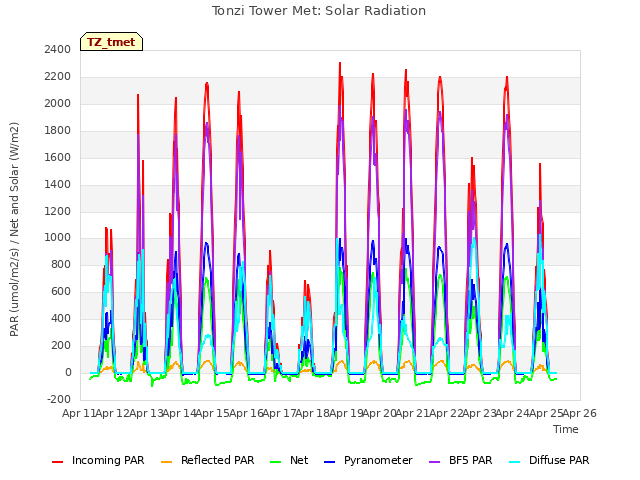The height and width of the screenshot is (480, 640).
Task: Select the Reflected PAR legend label
Action: (x=218, y=460)
